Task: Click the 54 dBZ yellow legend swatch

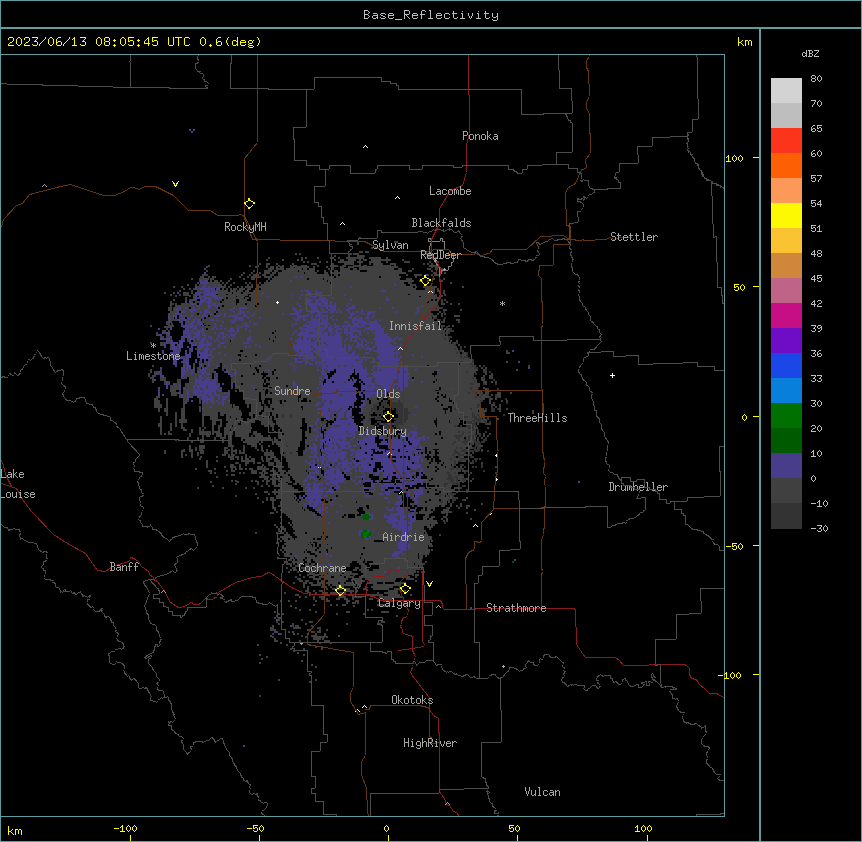Action: click(786, 215)
